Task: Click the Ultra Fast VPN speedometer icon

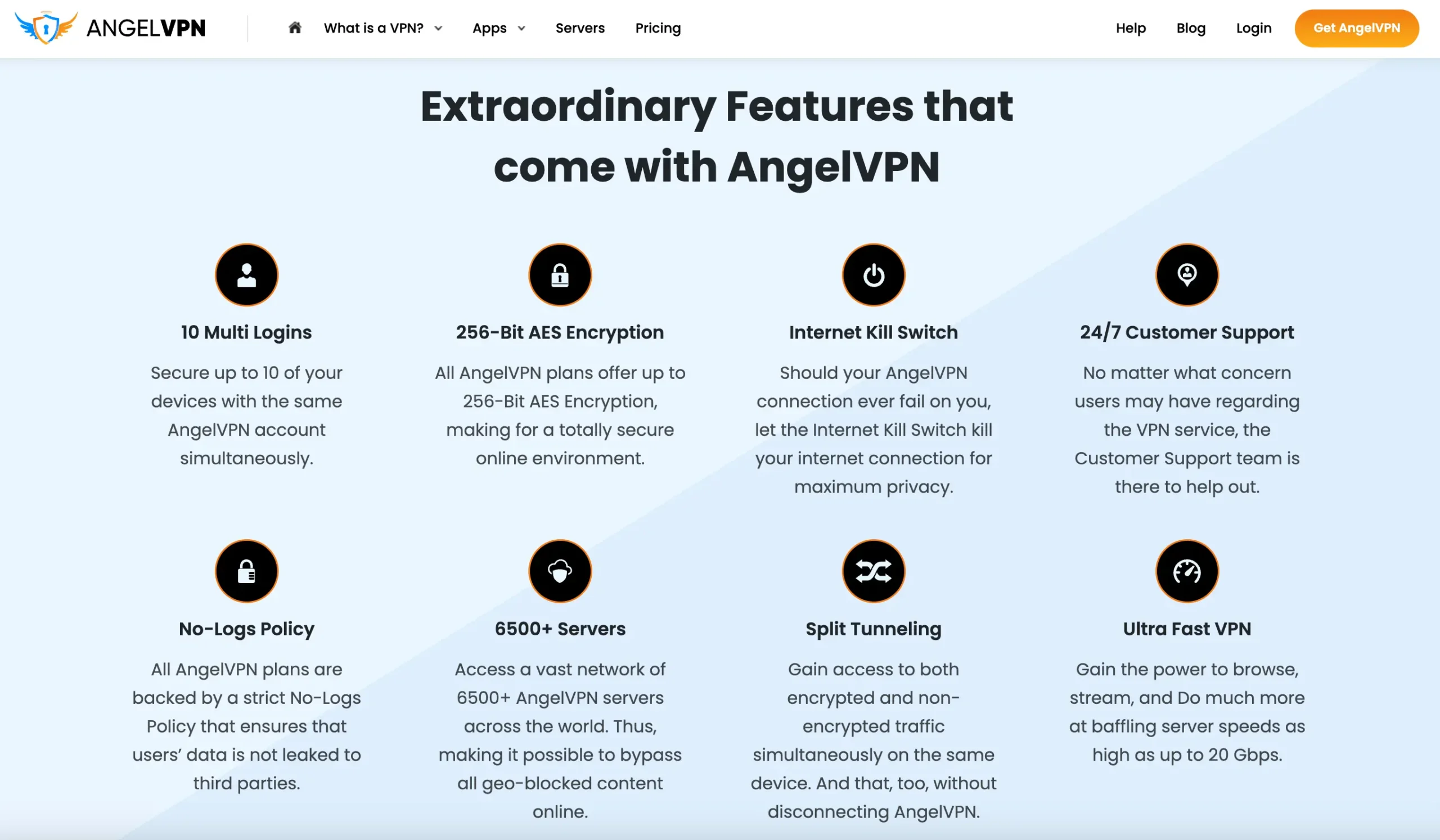Action: click(1187, 570)
